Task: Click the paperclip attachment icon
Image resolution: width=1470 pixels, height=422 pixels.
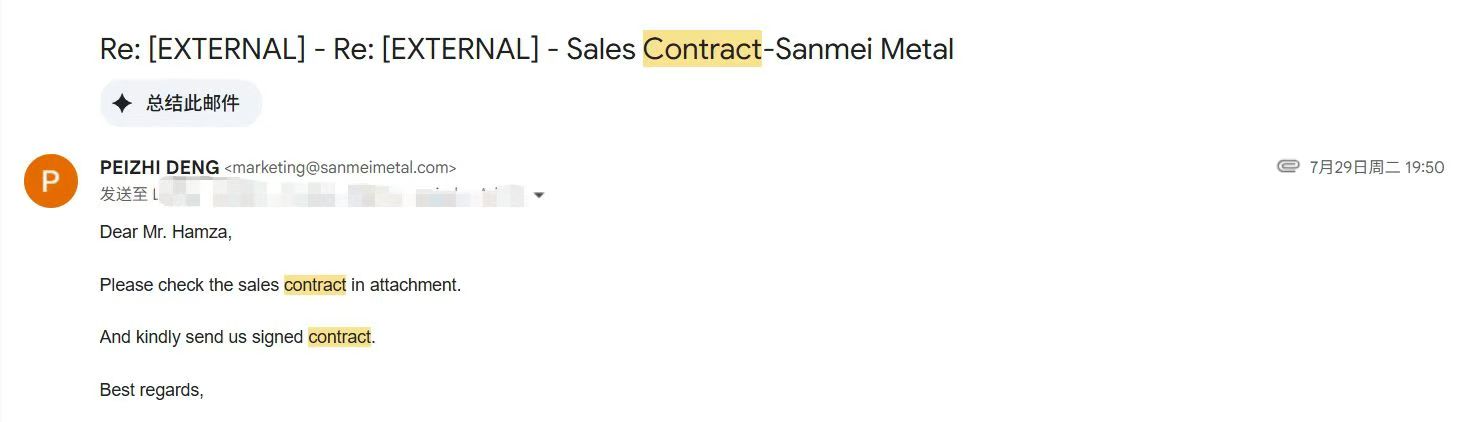Action: pos(1288,167)
